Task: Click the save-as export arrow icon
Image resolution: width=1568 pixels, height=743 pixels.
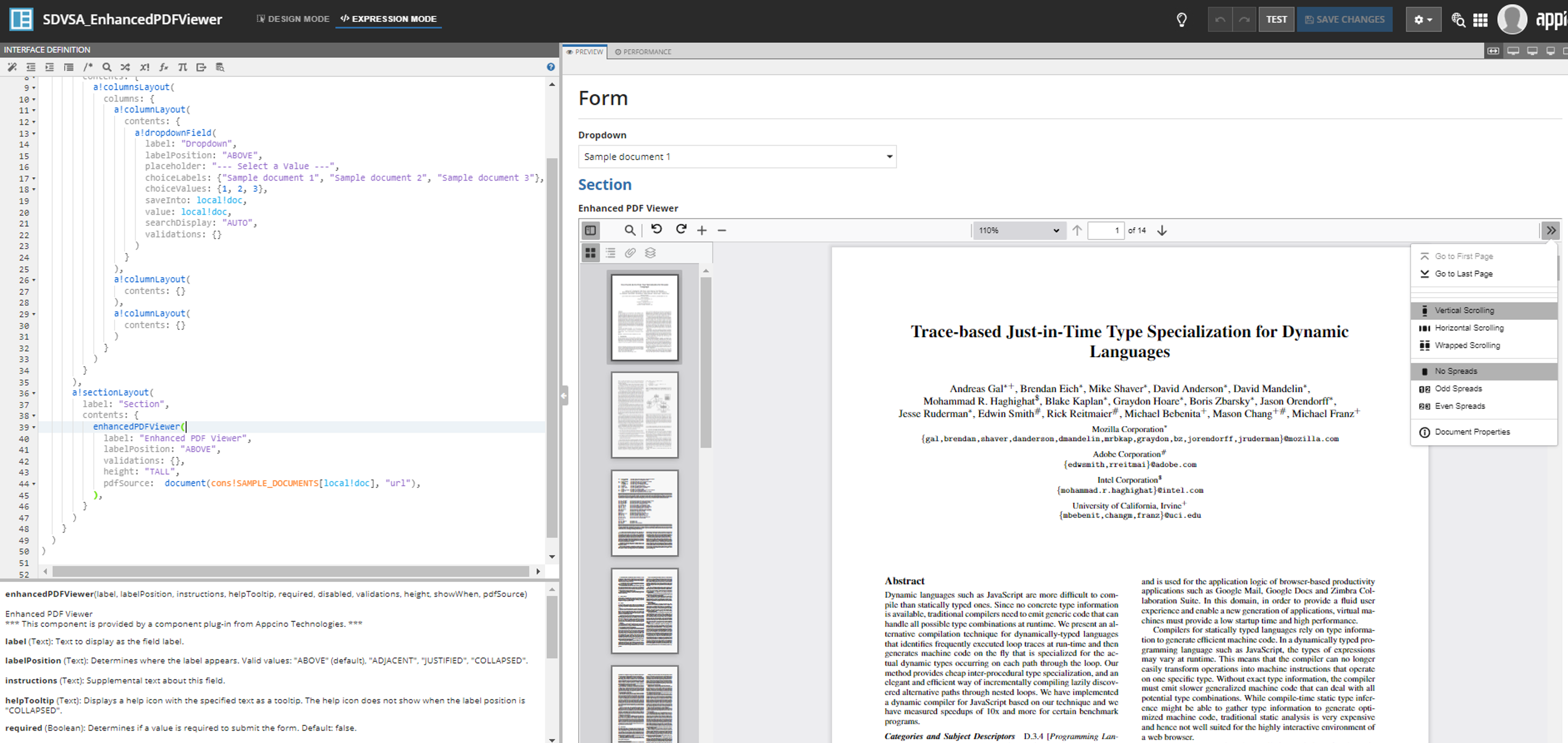Action: coord(201,67)
